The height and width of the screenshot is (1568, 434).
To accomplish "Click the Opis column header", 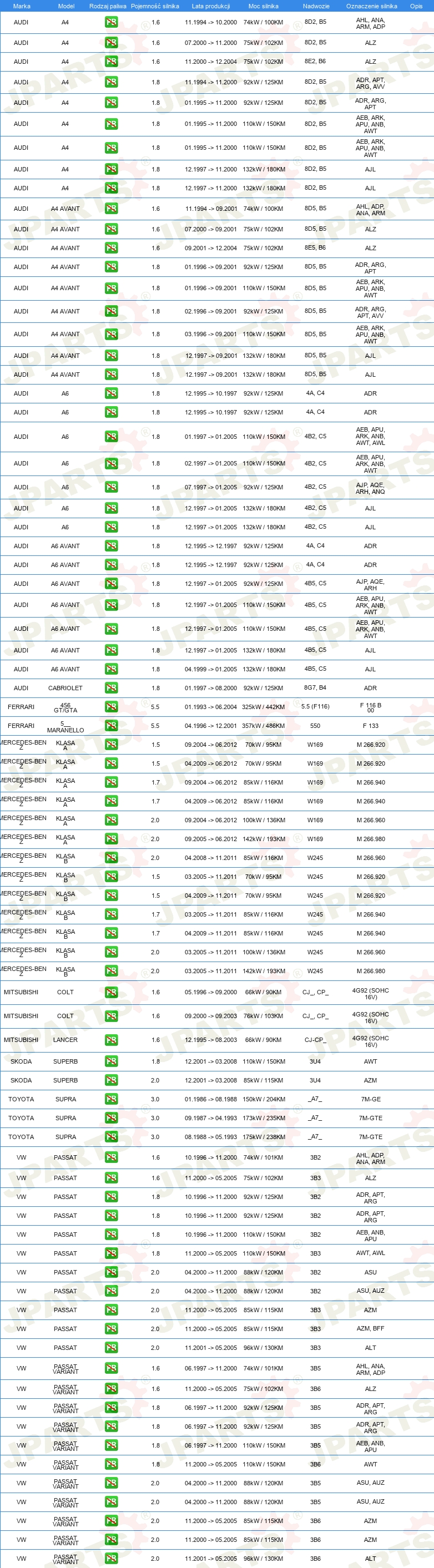I will point(416,6).
